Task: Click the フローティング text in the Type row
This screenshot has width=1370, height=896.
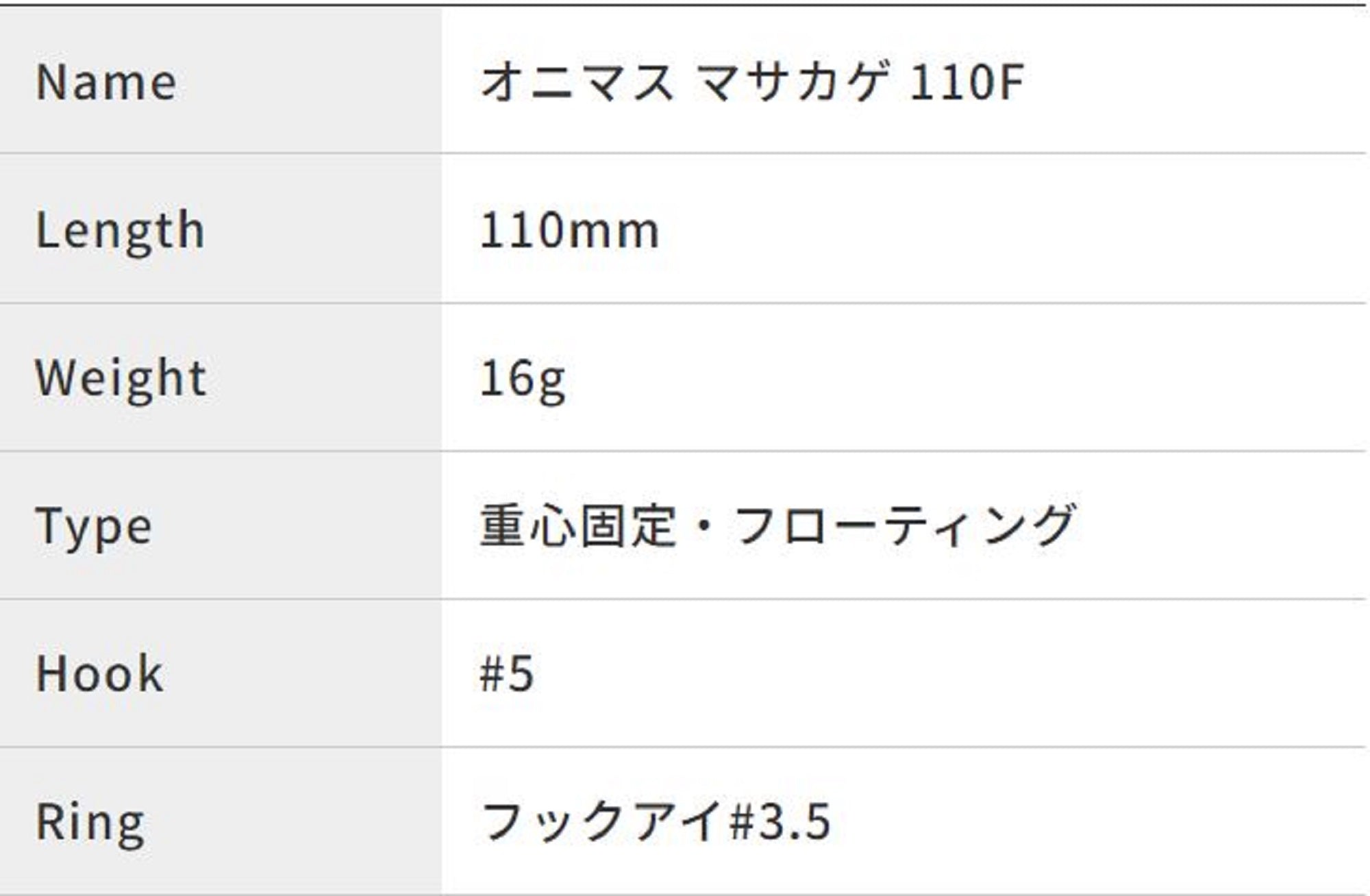Action: [x=904, y=526]
